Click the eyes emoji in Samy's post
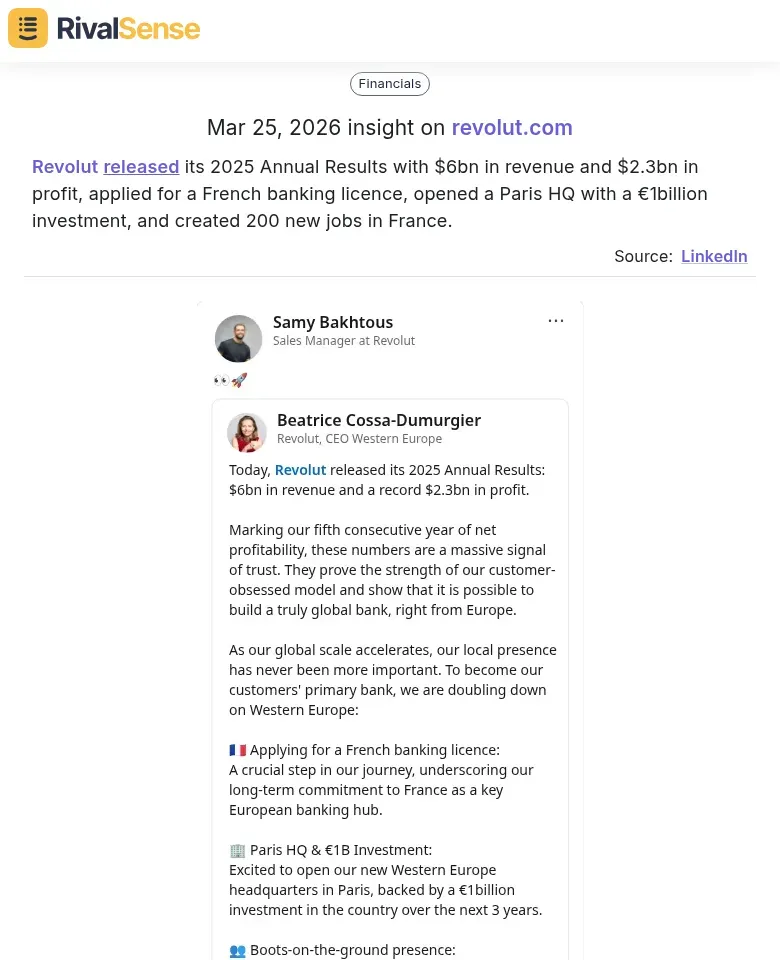This screenshot has width=780, height=960. click(x=221, y=380)
